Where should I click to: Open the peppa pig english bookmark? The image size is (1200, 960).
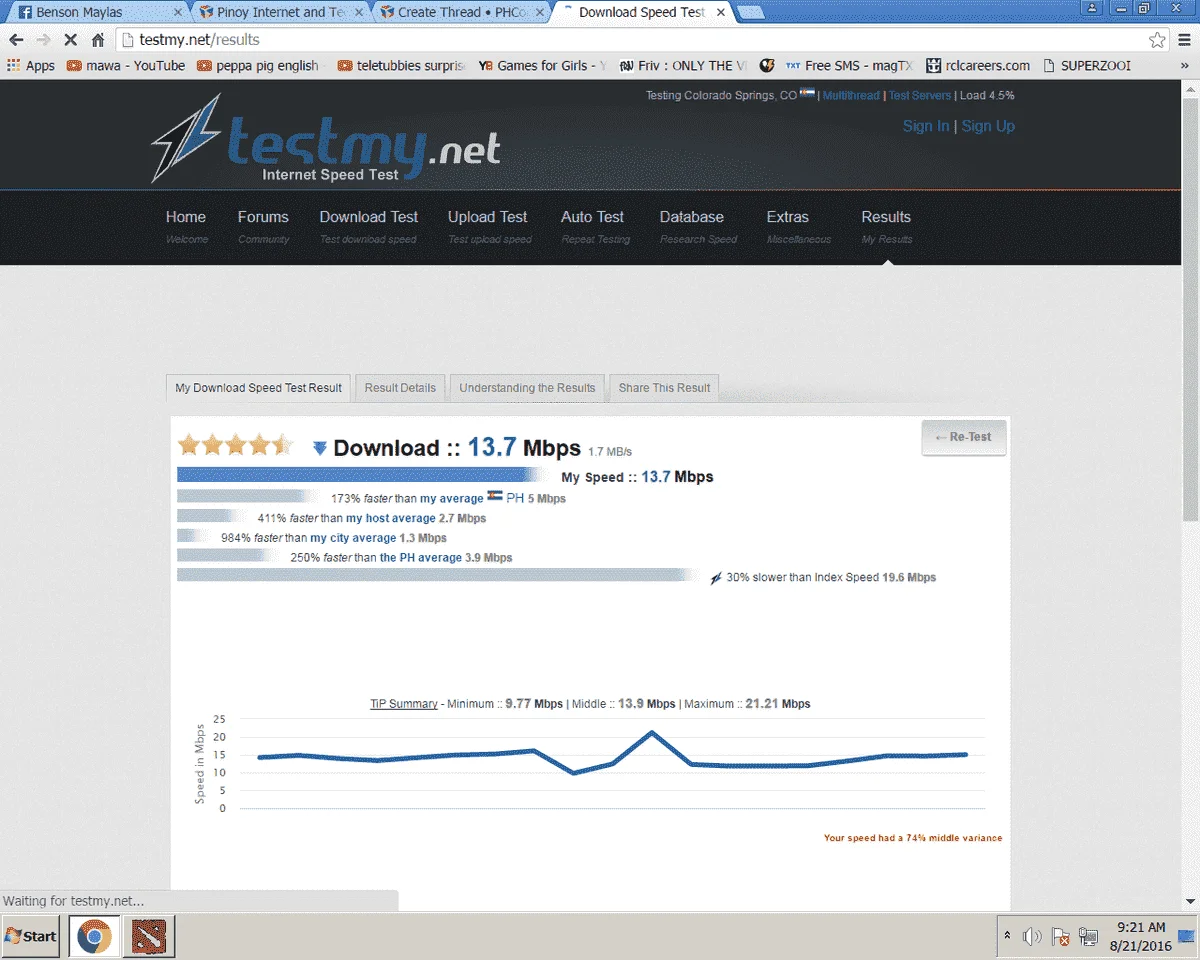coord(258,65)
